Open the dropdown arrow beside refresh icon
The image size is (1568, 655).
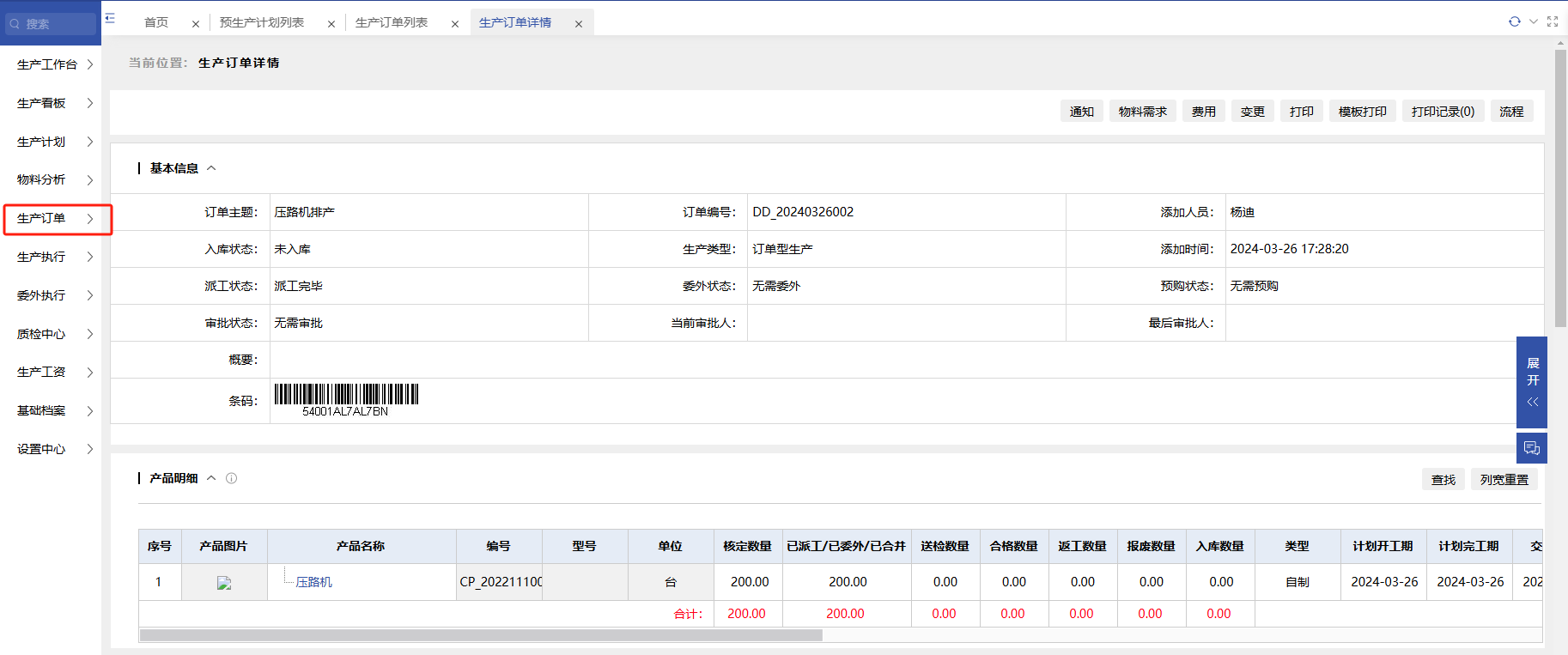(x=1534, y=21)
